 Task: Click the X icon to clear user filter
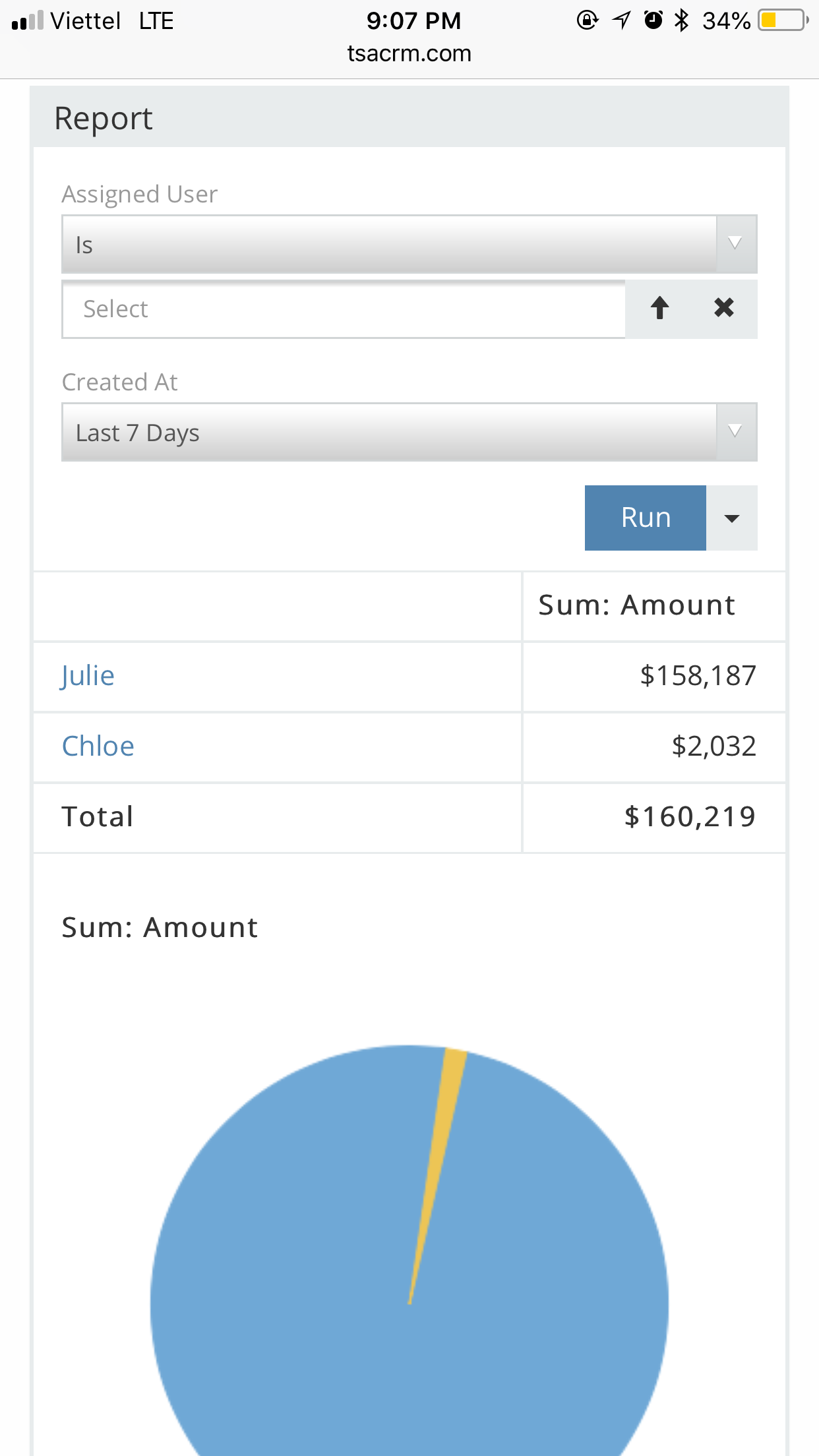tap(723, 308)
